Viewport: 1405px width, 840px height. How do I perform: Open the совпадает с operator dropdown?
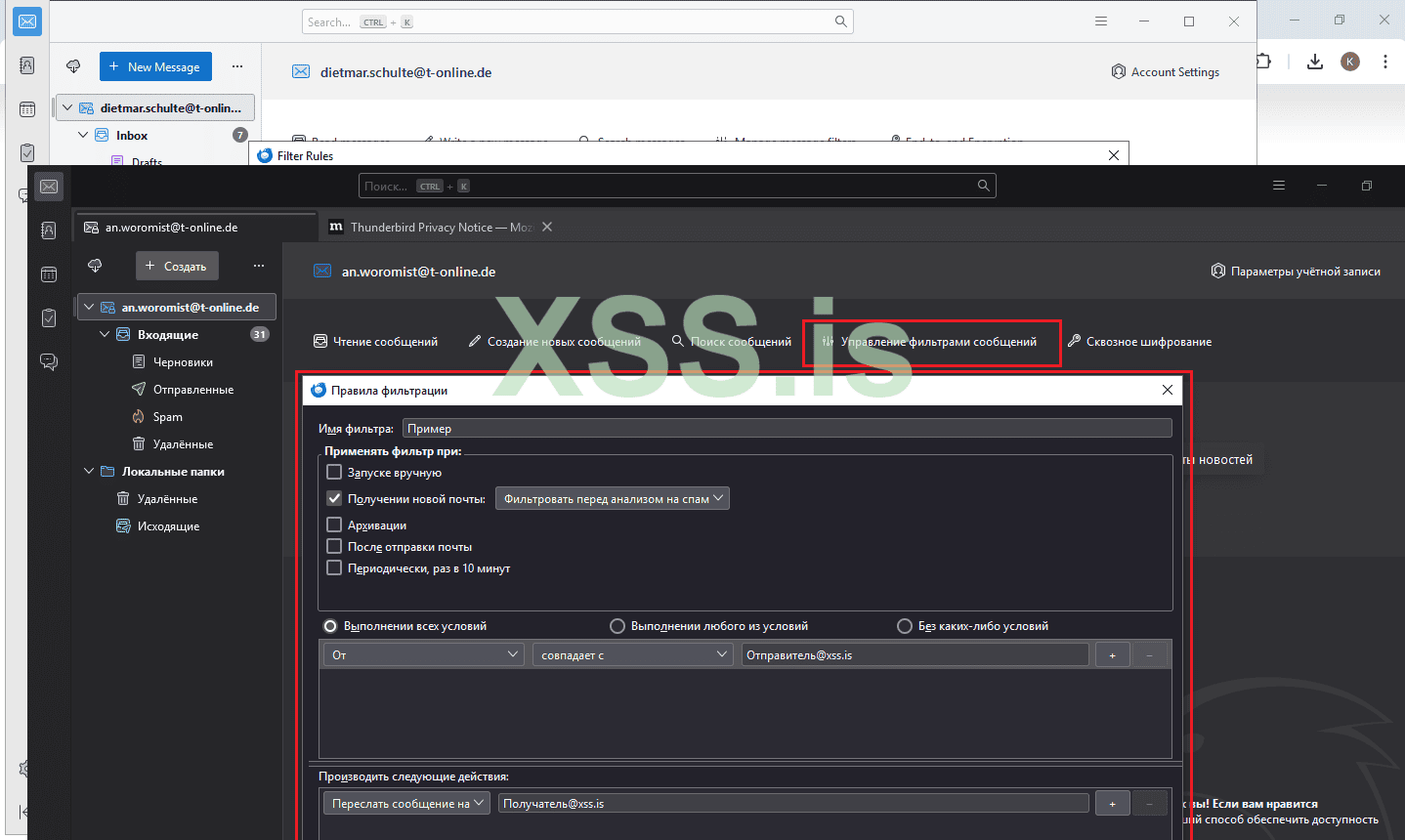tap(633, 654)
